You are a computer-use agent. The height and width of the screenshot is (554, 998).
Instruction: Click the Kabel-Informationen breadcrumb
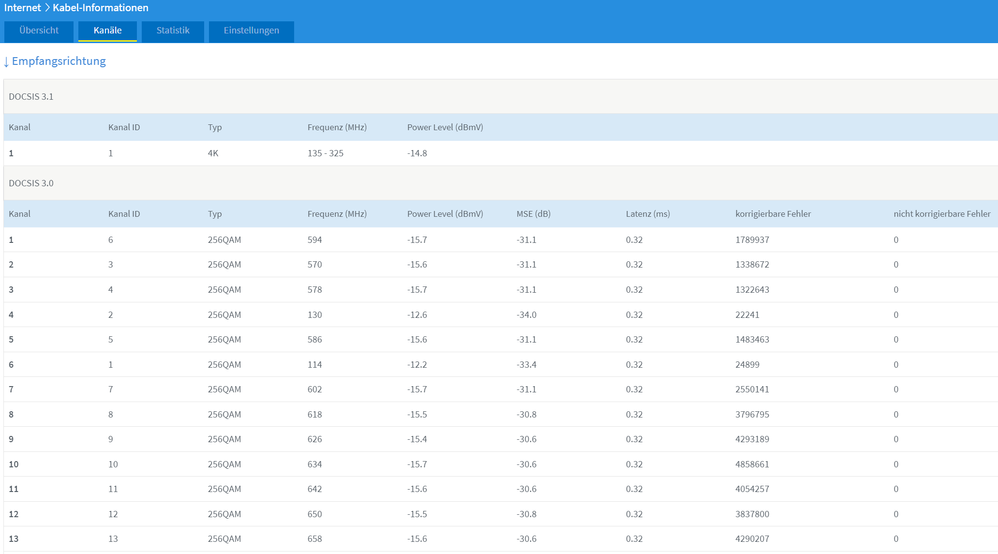point(100,8)
